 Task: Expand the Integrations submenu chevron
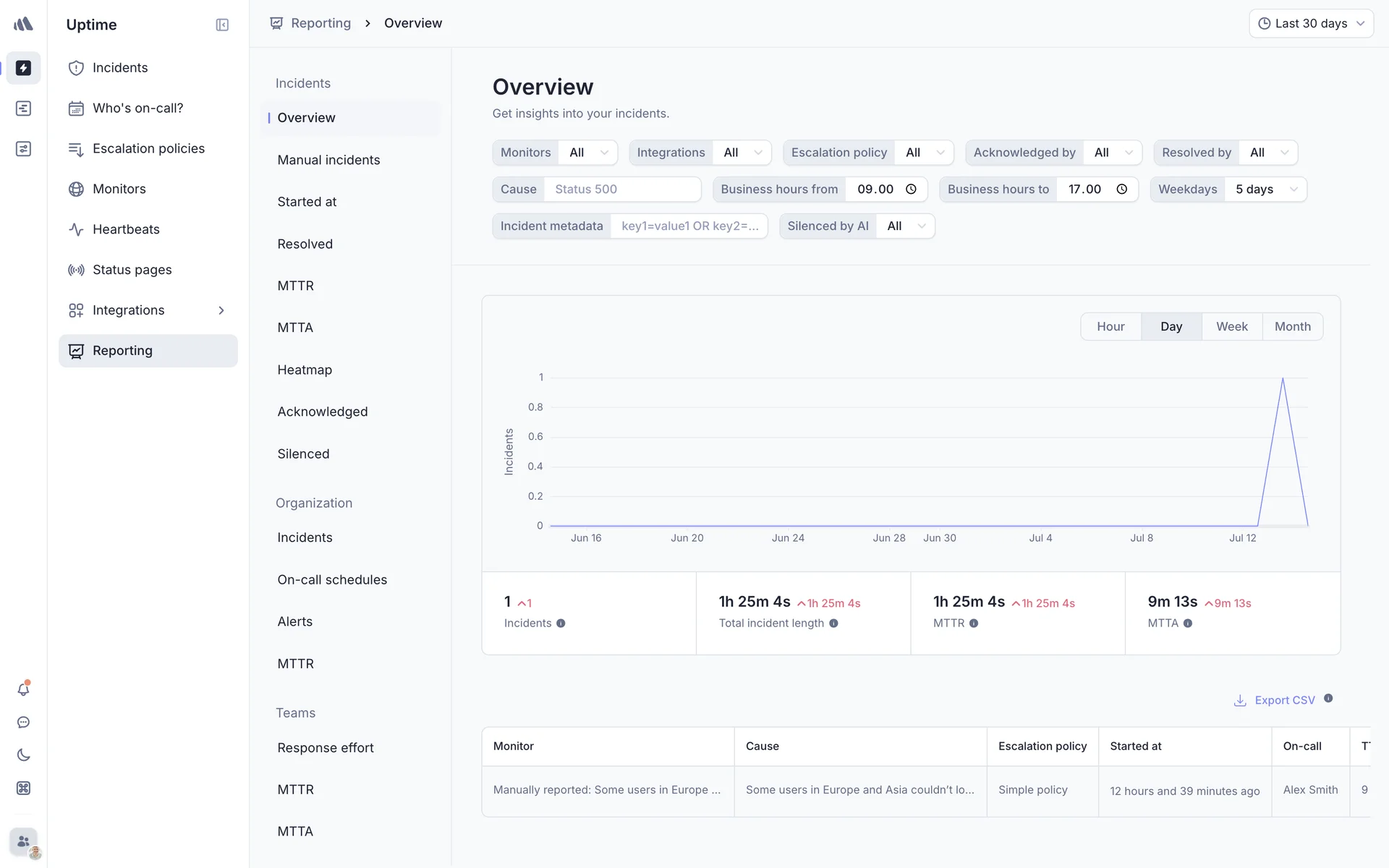(x=221, y=310)
